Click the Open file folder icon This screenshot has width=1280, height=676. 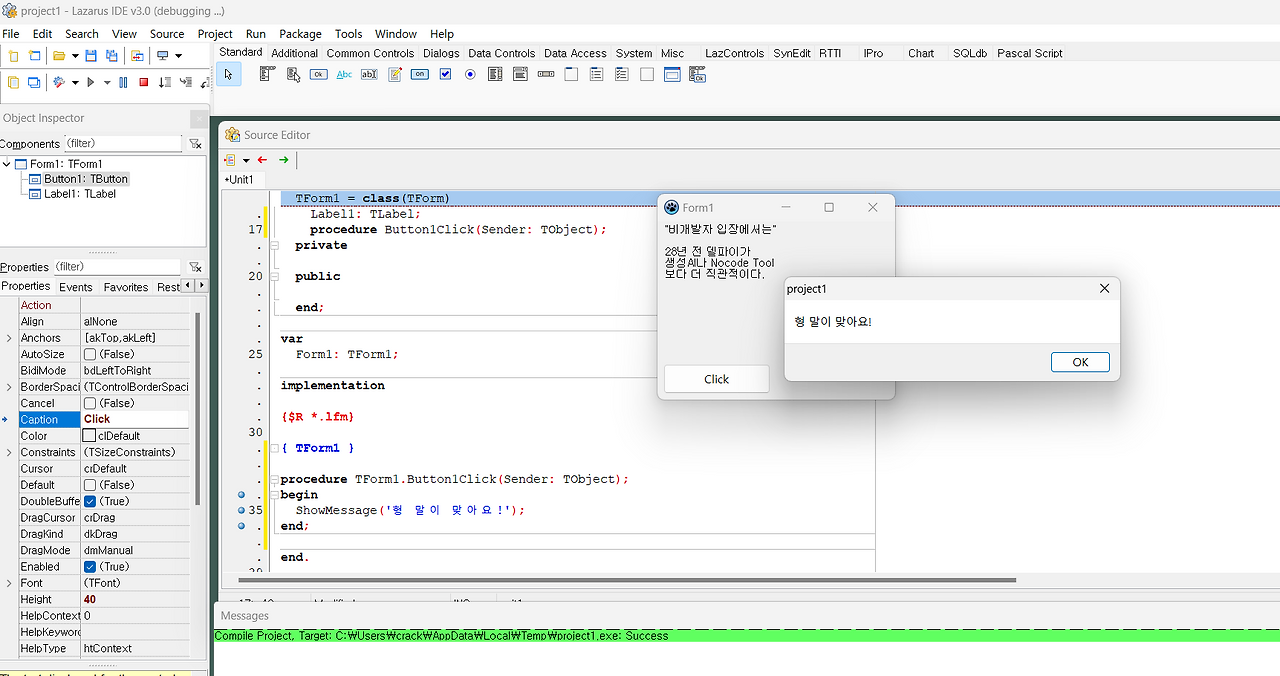click(x=59, y=56)
